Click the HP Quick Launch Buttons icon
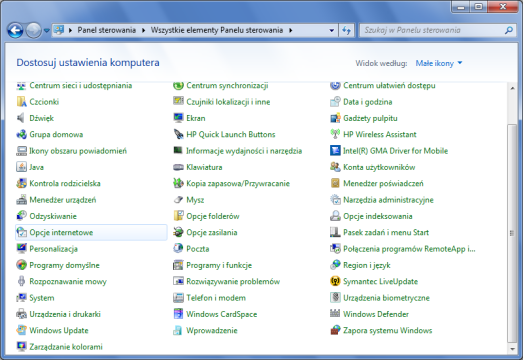Image resolution: width=523 pixels, height=360 pixels. (178, 134)
